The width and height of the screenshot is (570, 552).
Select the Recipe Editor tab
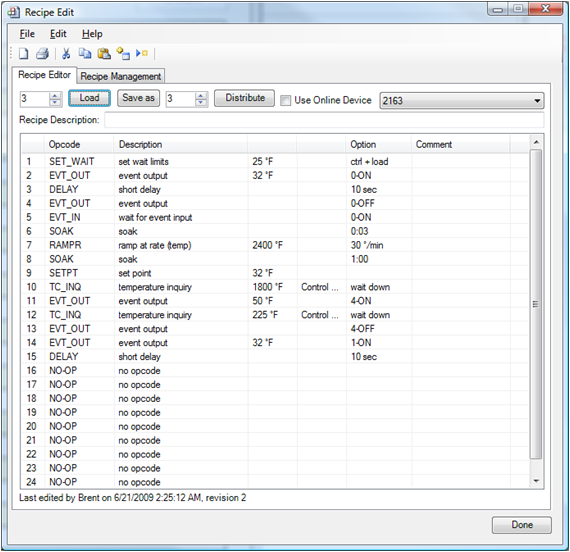[44, 75]
